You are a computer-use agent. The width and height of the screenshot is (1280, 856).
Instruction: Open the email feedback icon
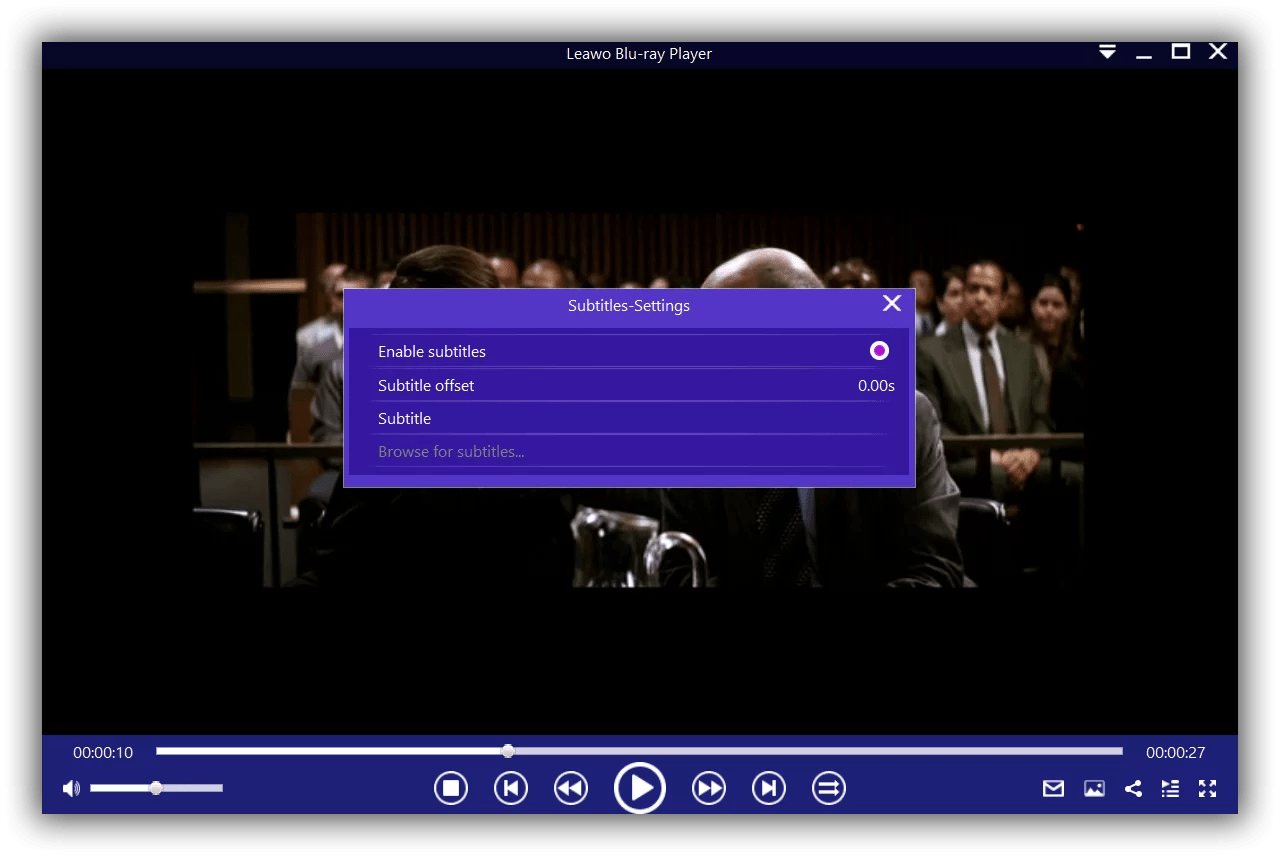tap(1052, 788)
